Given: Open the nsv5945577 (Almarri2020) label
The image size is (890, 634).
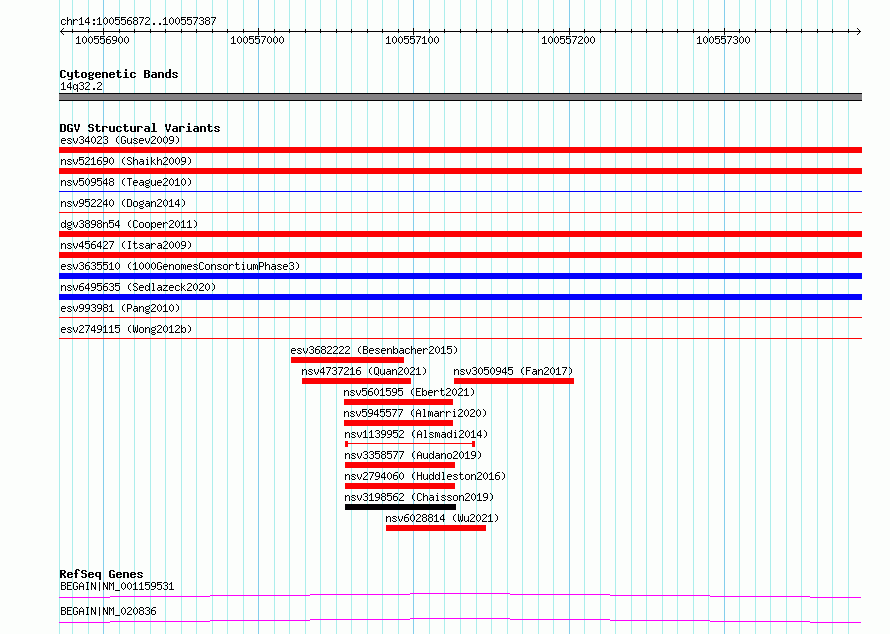Looking at the screenshot, I should pyautogui.click(x=415, y=413).
